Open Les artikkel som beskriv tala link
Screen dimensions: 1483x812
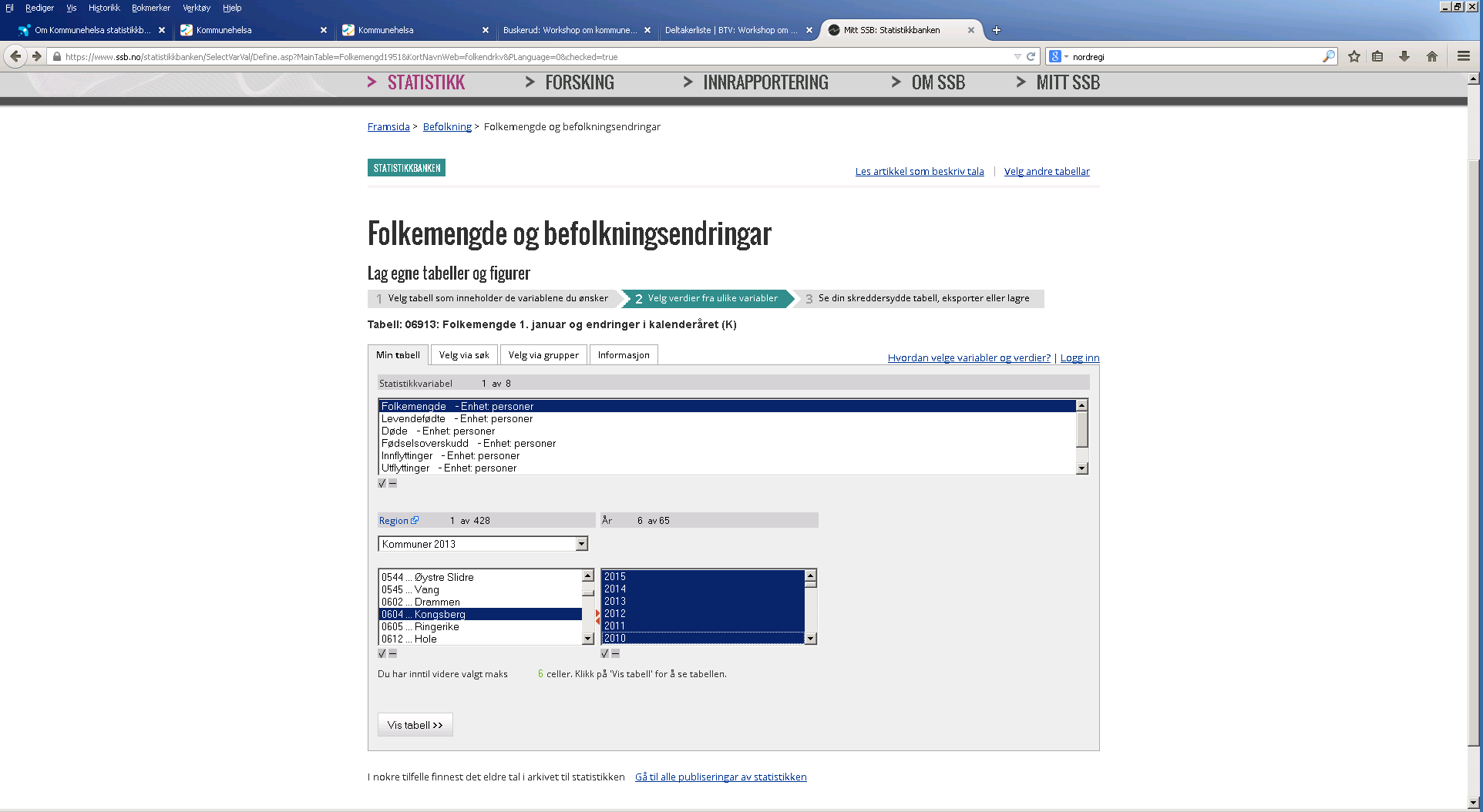pyautogui.click(x=920, y=171)
